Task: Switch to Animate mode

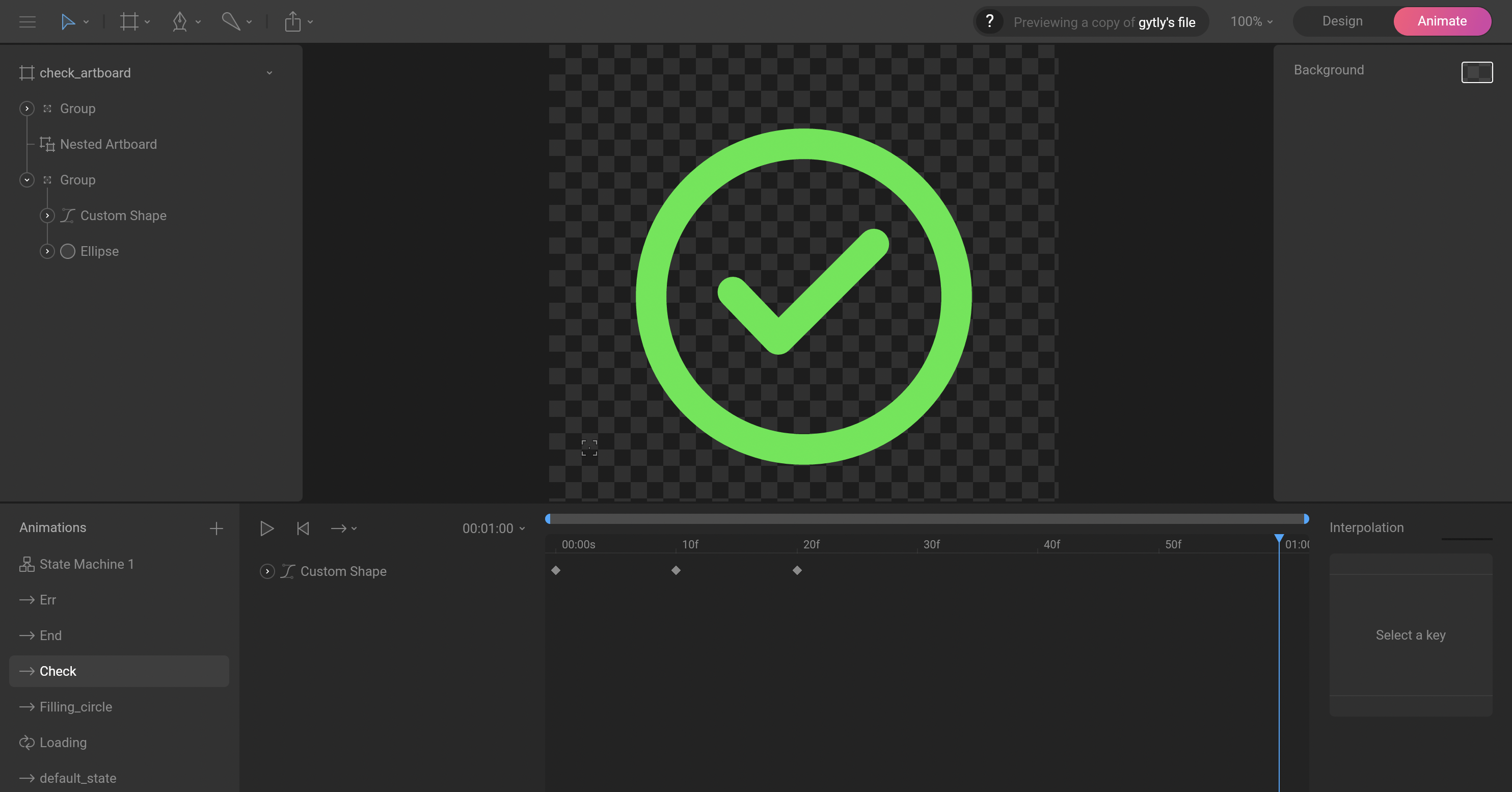Action: tap(1442, 22)
